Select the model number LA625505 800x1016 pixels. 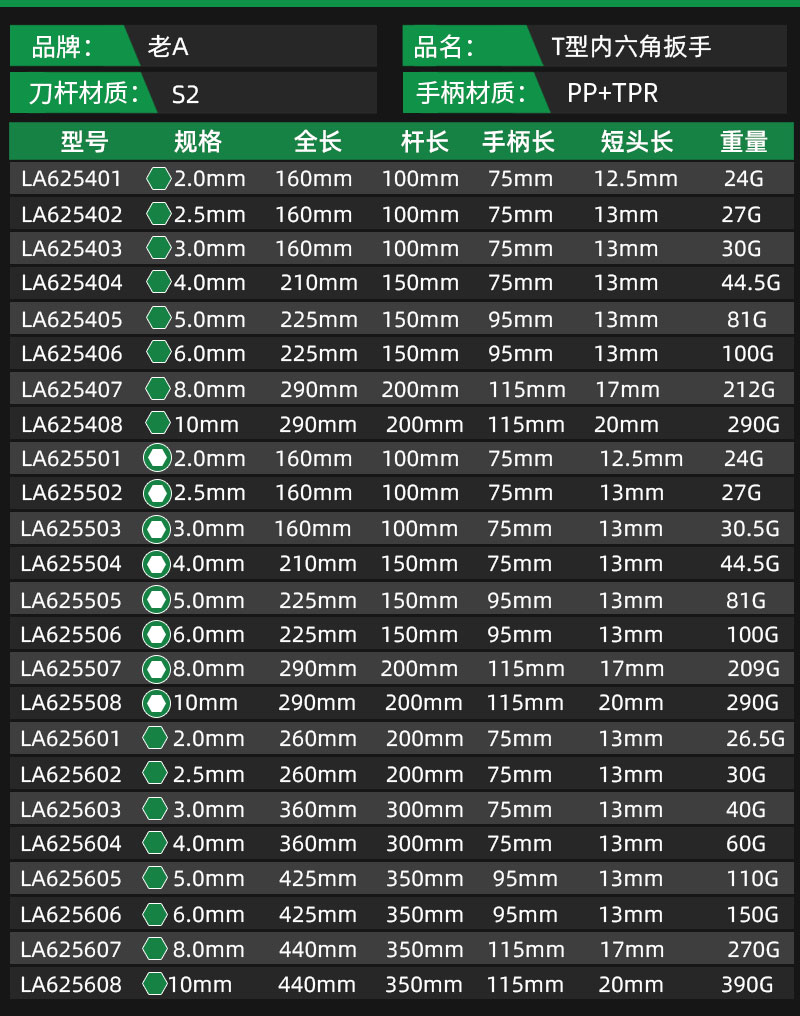(x=71, y=600)
